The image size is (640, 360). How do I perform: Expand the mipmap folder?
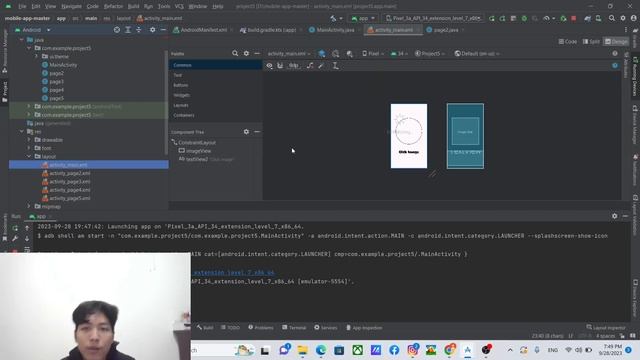coord(29,207)
